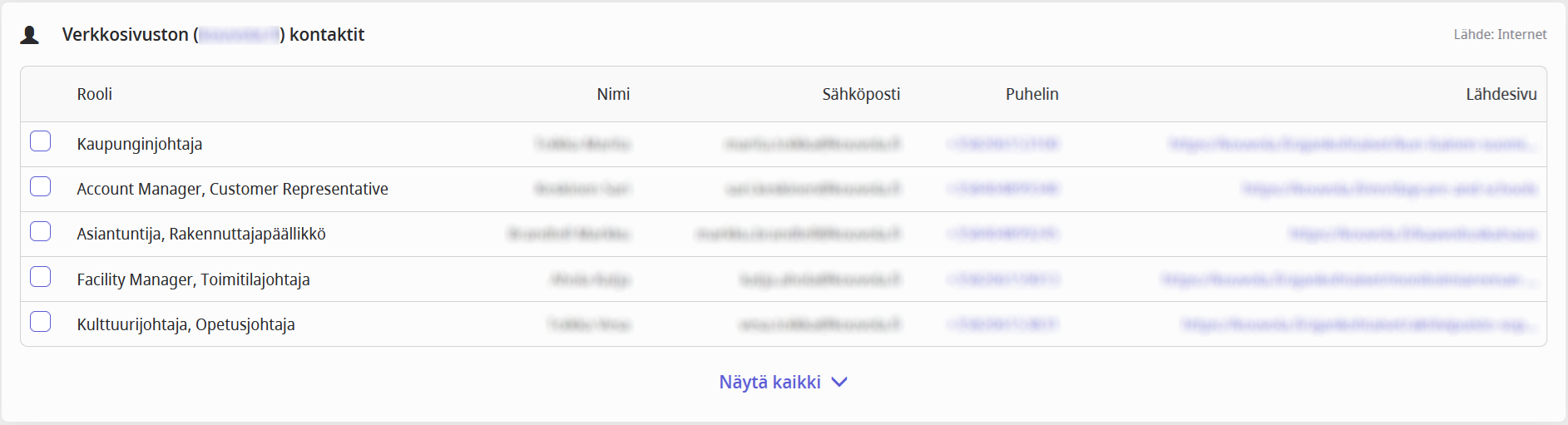The height and width of the screenshot is (425, 1568).
Task: Select the Kaupunginjohtaja row checkbox
Action: coord(41,141)
